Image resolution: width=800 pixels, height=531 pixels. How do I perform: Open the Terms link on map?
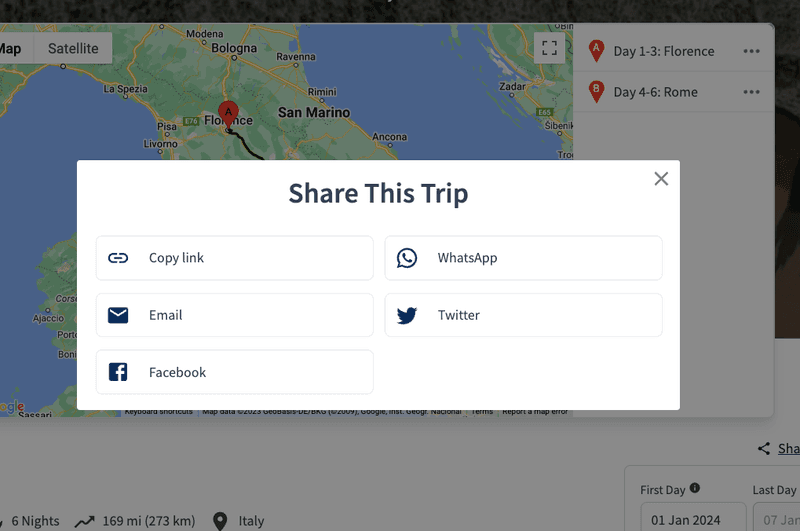pos(482,412)
